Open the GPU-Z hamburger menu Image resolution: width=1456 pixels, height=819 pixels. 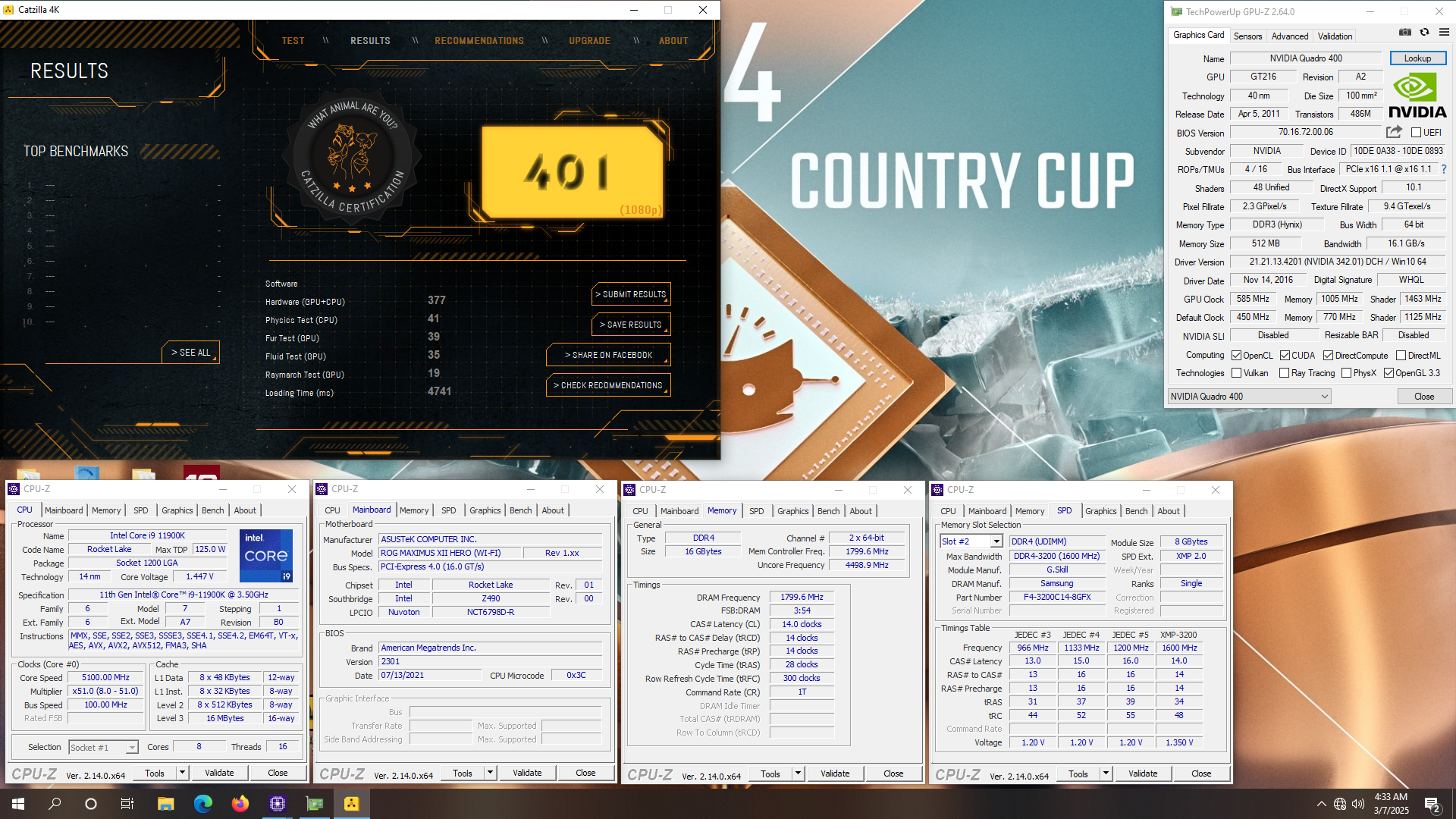tap(1444, 33)
